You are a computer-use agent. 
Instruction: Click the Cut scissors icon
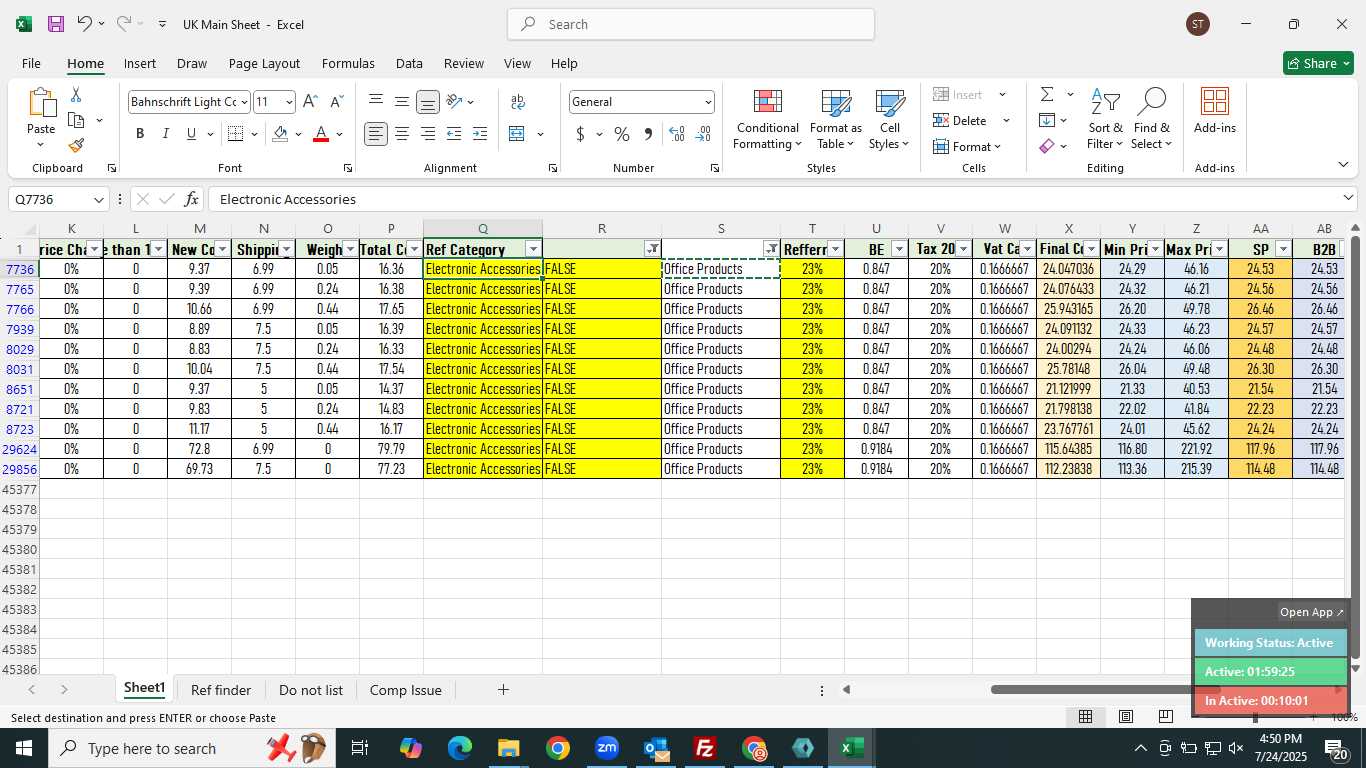click(76, 95)
